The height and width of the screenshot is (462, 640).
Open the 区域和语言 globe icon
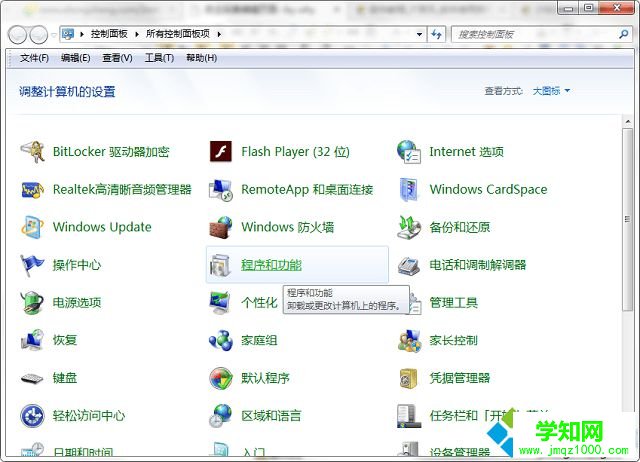pyautogui.click(x=220, y=416)
